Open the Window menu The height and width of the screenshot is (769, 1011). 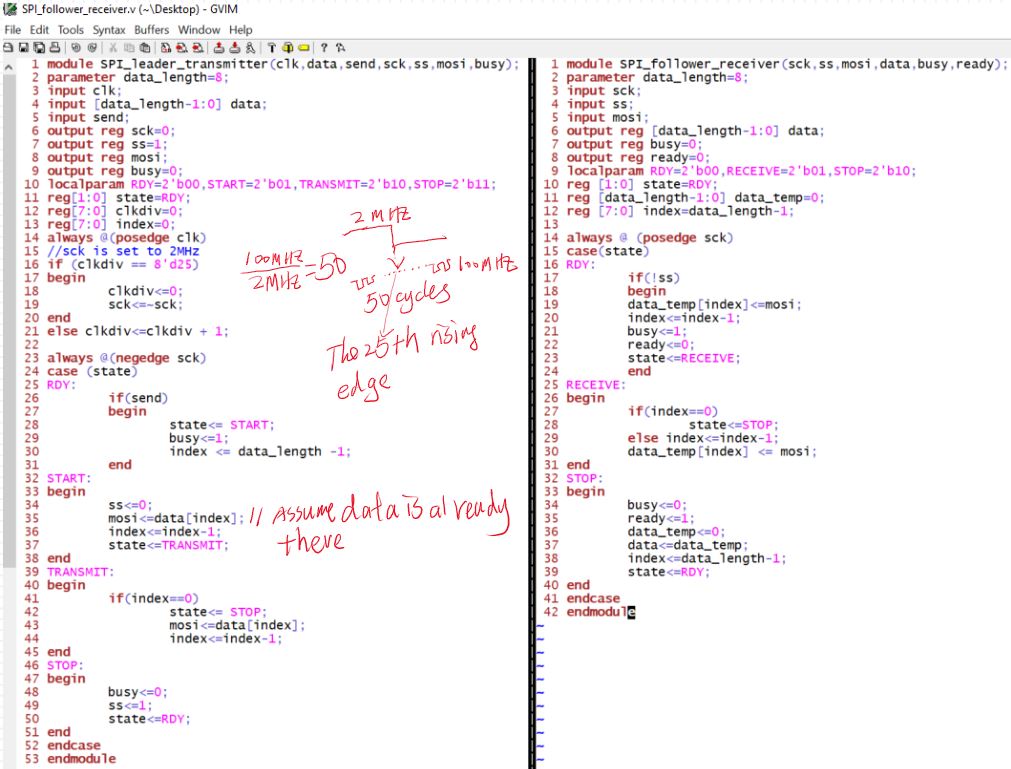pos(199,30)
